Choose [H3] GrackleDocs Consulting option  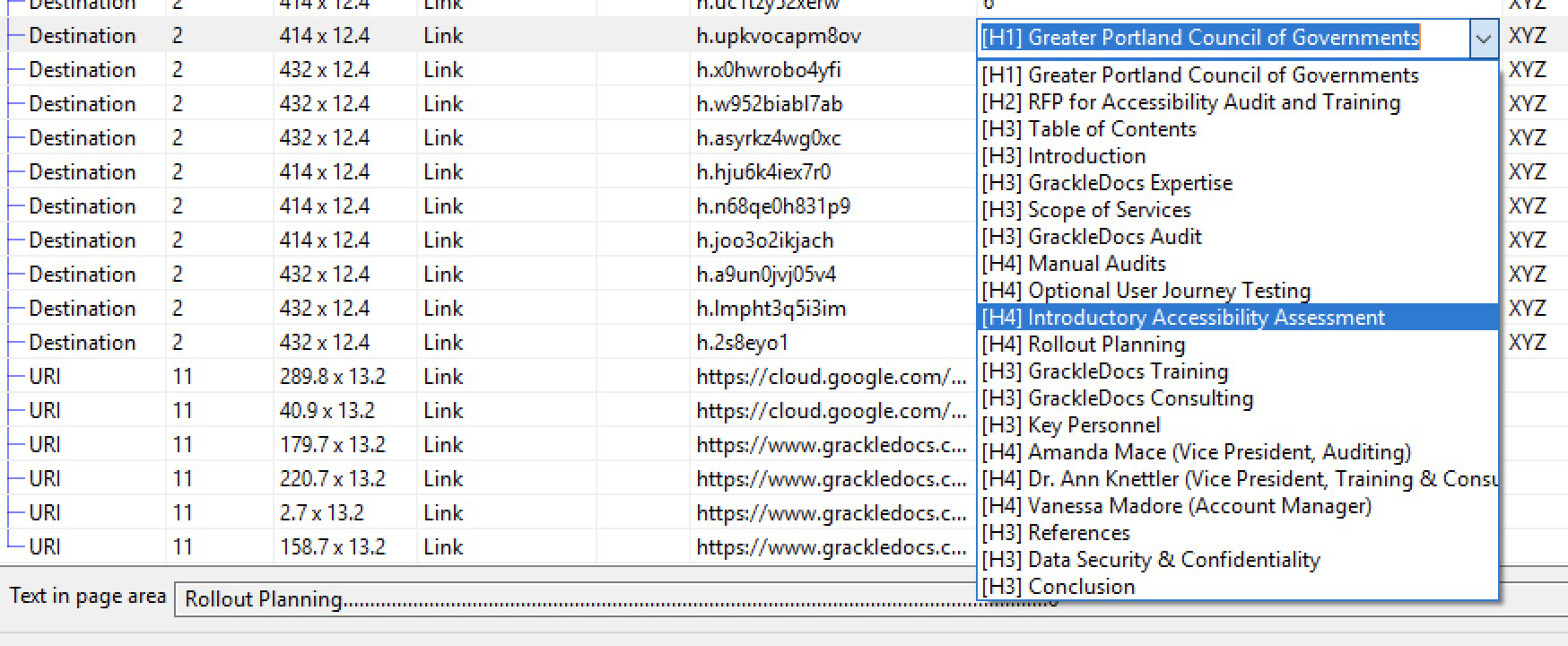[x=1237, y=398]
